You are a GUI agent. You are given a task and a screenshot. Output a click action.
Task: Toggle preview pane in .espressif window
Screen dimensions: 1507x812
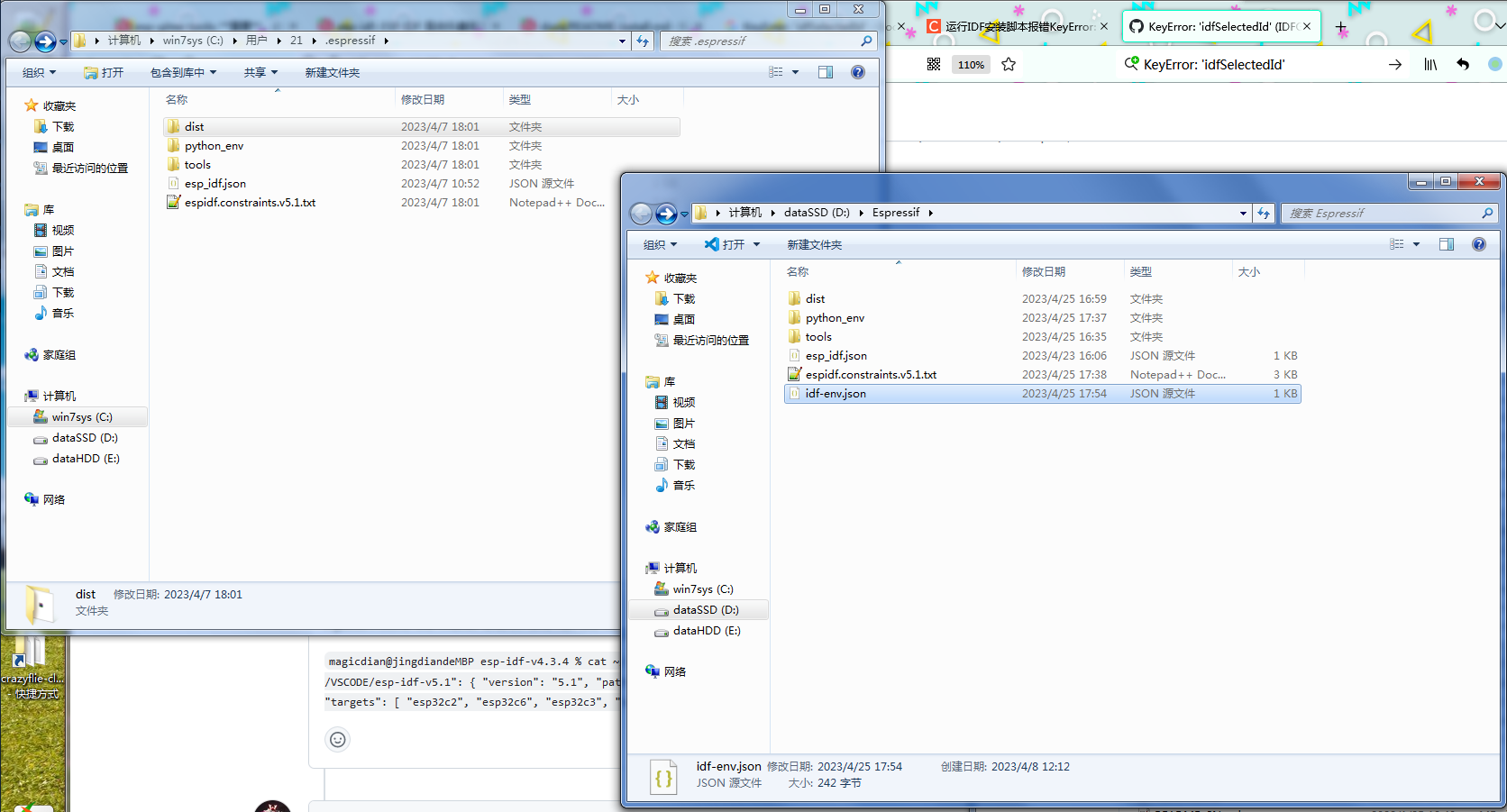tap(826, 72)
